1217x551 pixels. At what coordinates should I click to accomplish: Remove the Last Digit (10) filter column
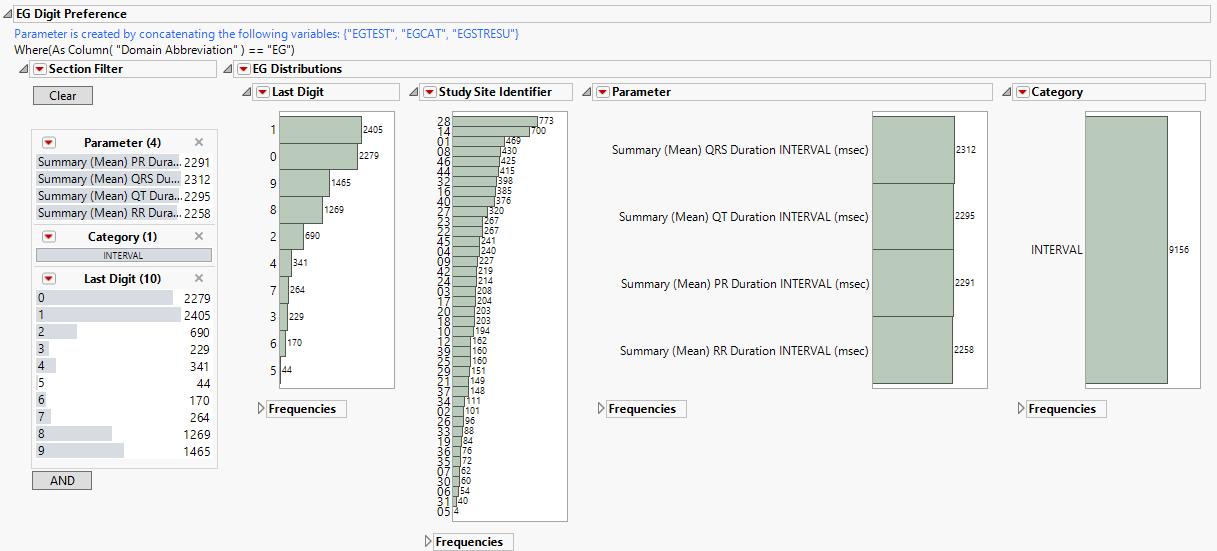[x=199, y=279]
